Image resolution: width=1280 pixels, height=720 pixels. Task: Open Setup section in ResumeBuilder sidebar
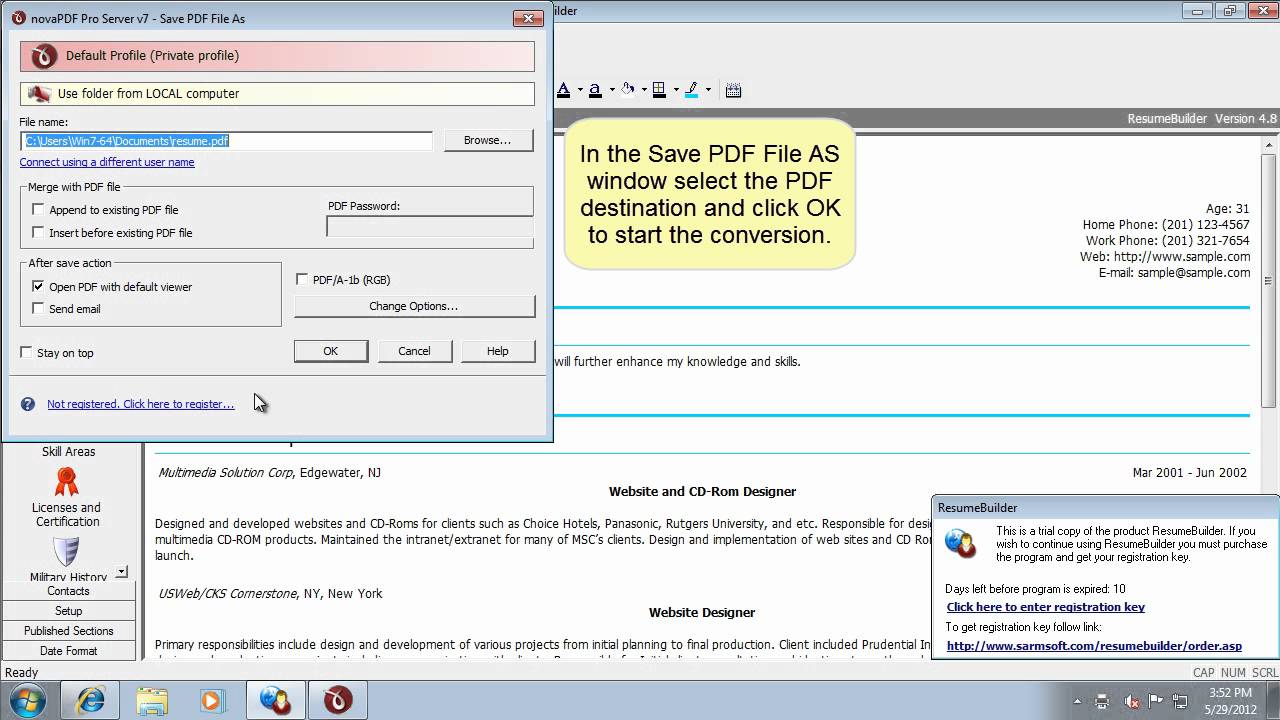pyautogui.click(x=69, y=611)
